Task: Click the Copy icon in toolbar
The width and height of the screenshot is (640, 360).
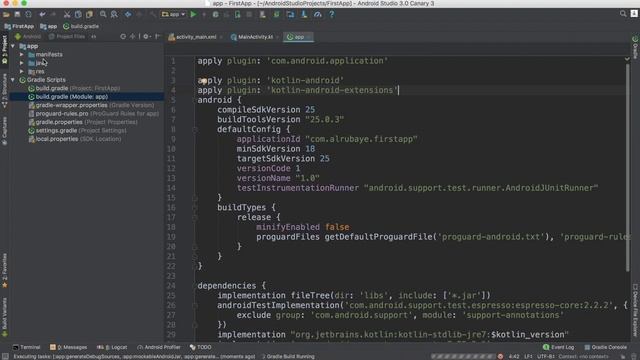Action: (x=78, y=14)
